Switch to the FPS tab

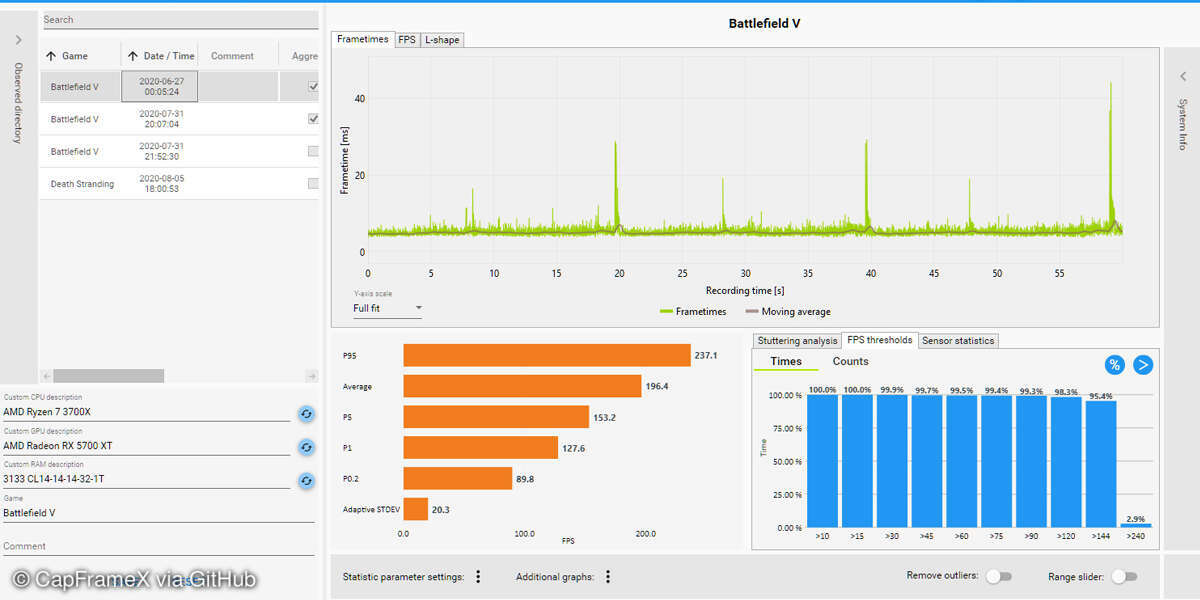tap(406, 39)
